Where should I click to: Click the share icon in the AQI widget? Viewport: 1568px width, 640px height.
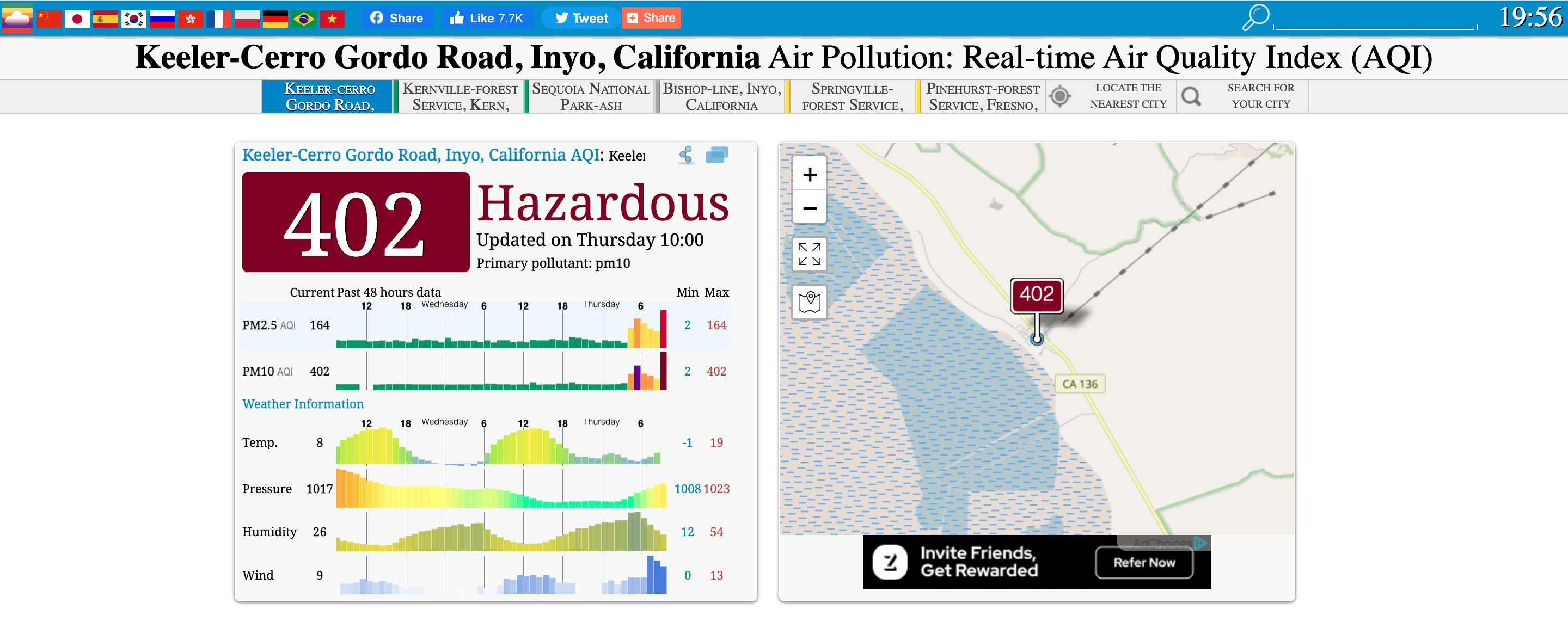(686, 155)
